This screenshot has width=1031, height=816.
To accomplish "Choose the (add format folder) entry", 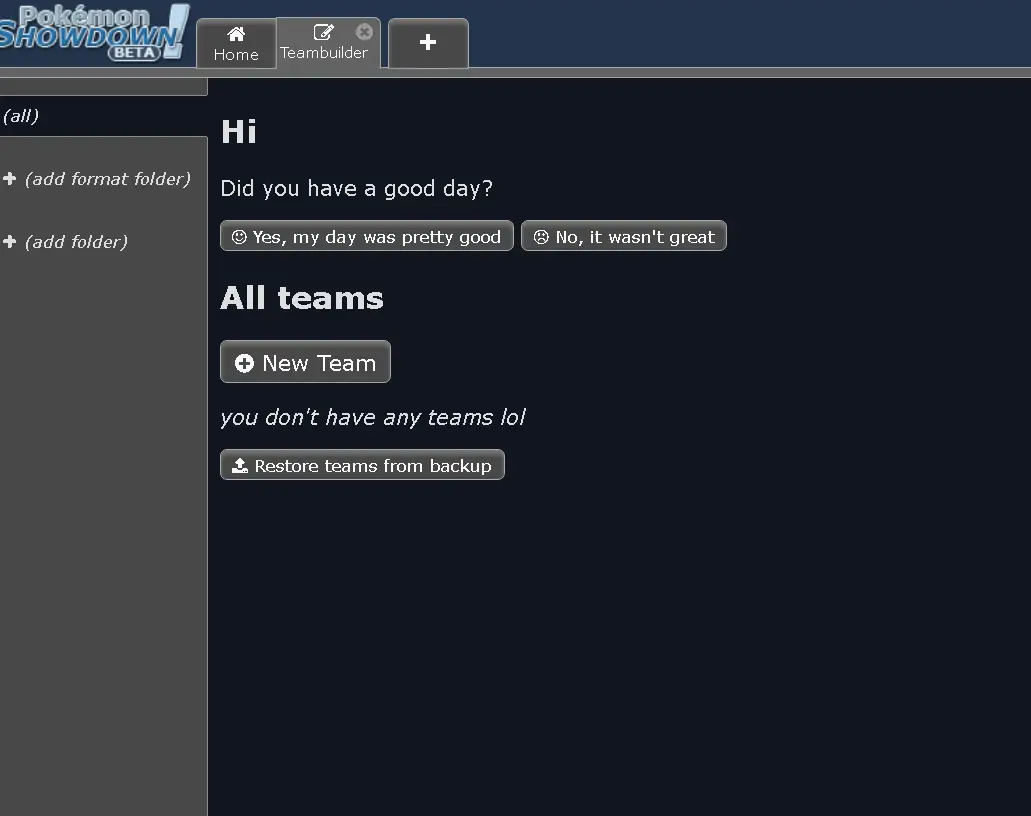I will pos(107,179).
